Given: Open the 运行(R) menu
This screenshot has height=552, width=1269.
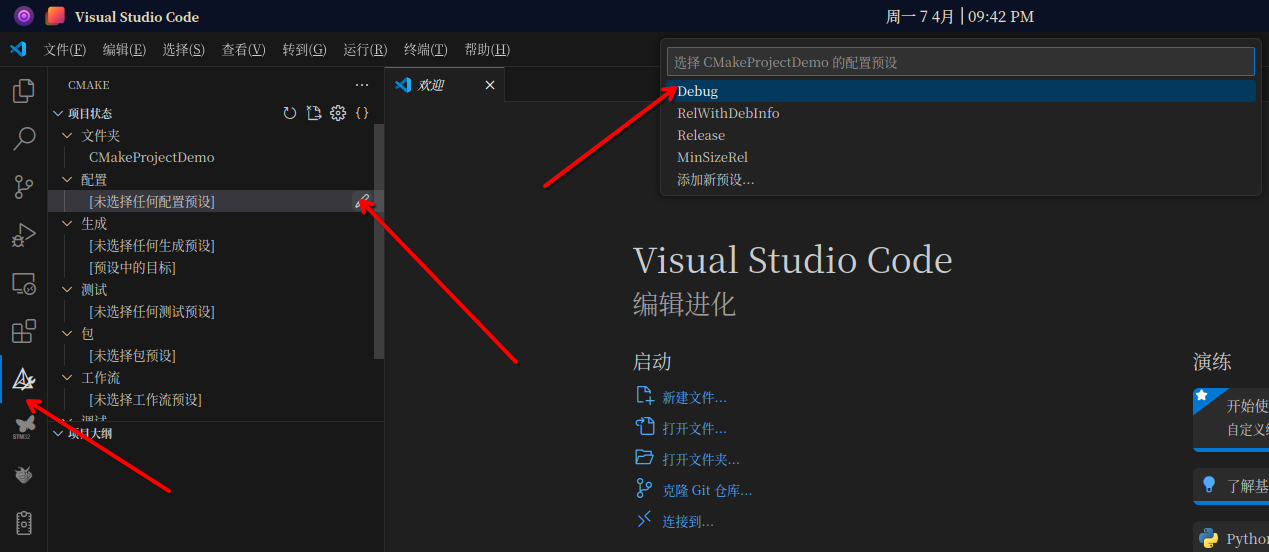Looking at the screenshot, I should pos(365,49).
